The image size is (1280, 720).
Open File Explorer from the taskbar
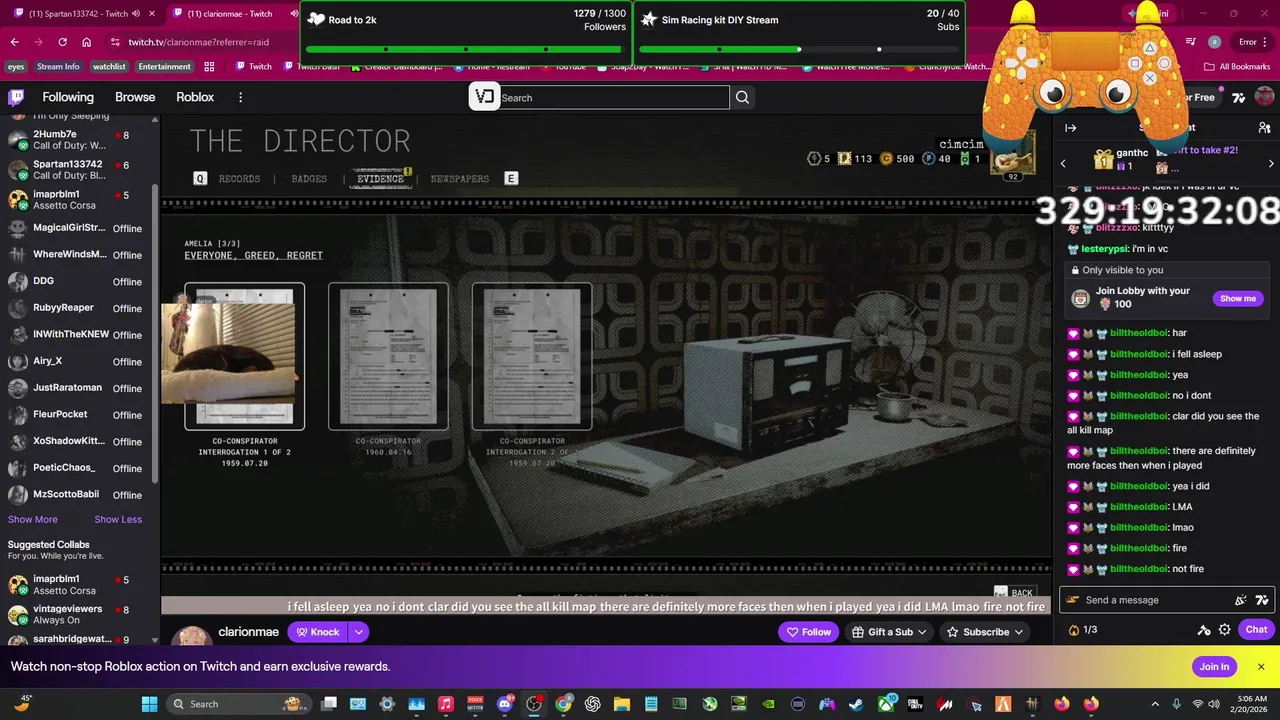621,704
